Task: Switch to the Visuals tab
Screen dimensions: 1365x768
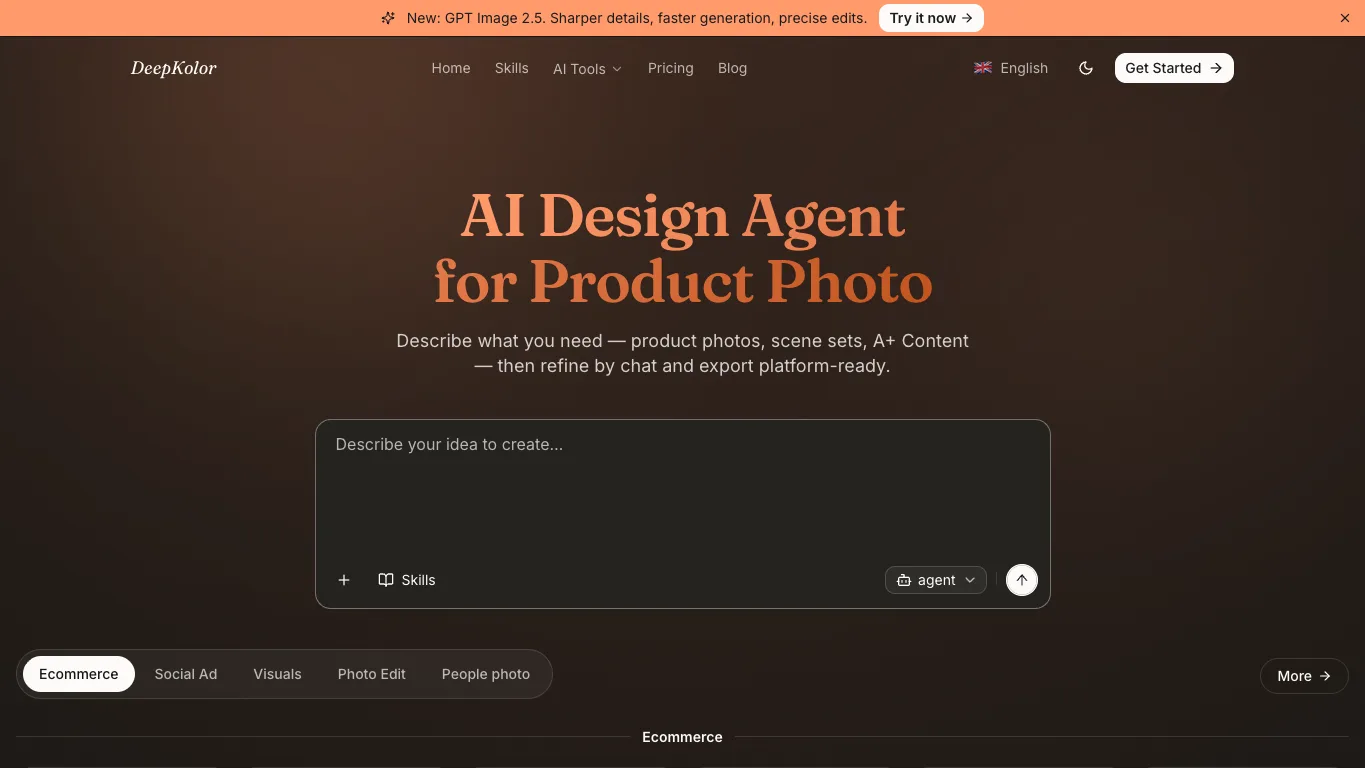Action: pos(277,674)
